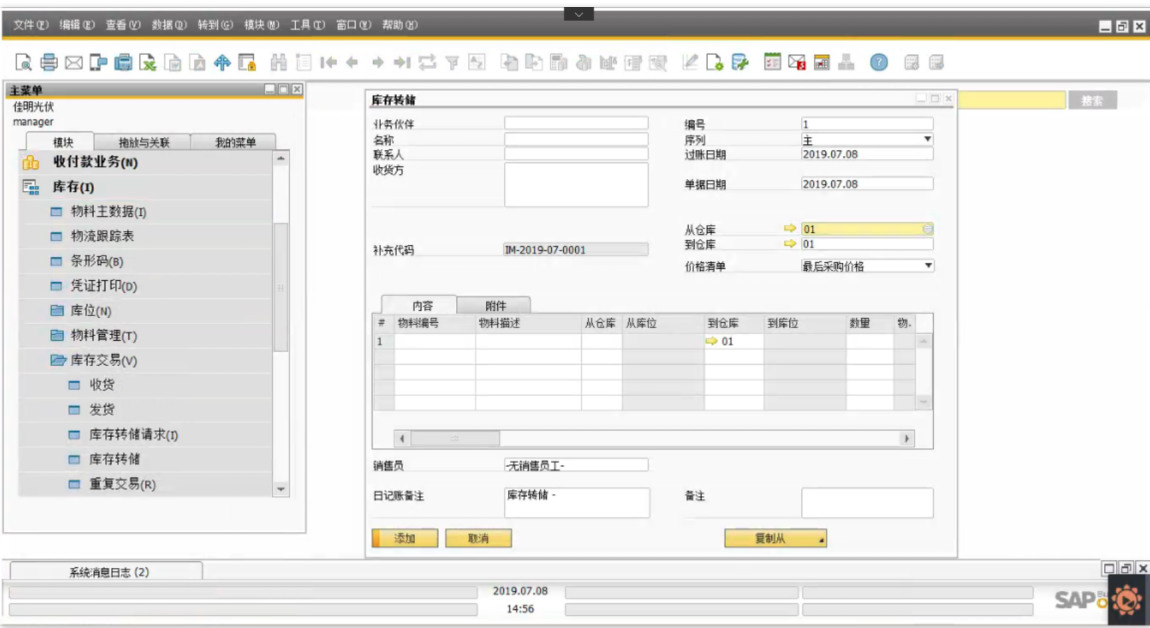1150x628 pixels.
Task: Switch to the 我的菜单 tab
Action: tap(235, 142)
